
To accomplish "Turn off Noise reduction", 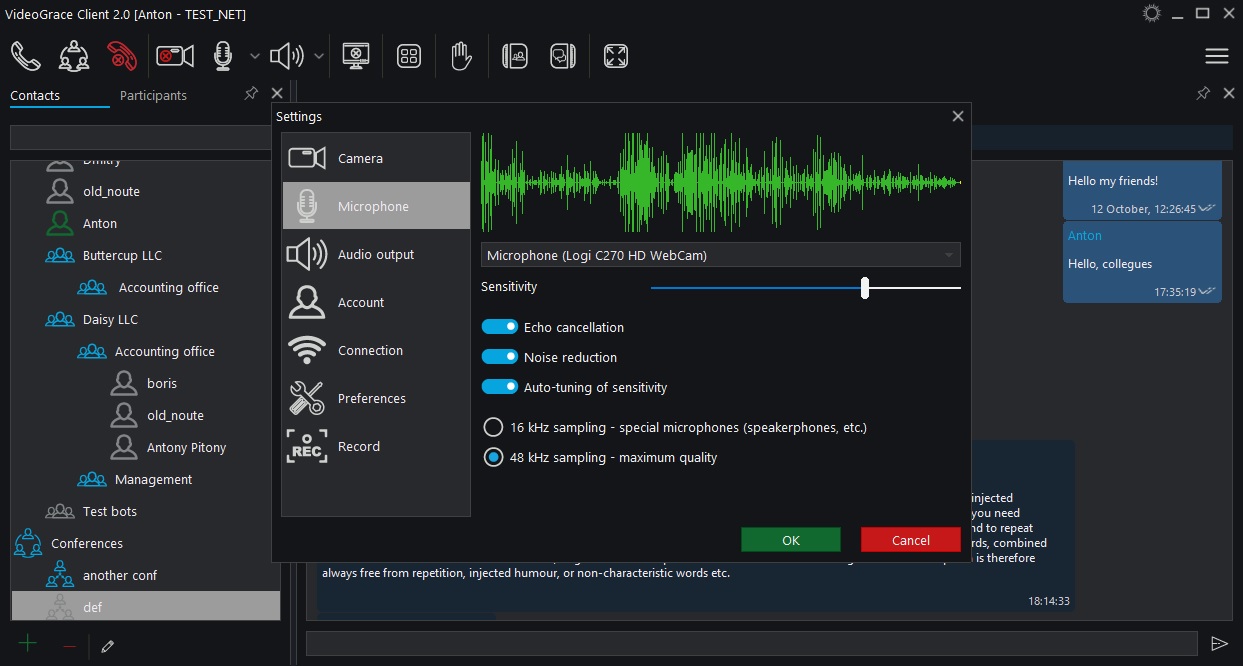I will 499,357.
